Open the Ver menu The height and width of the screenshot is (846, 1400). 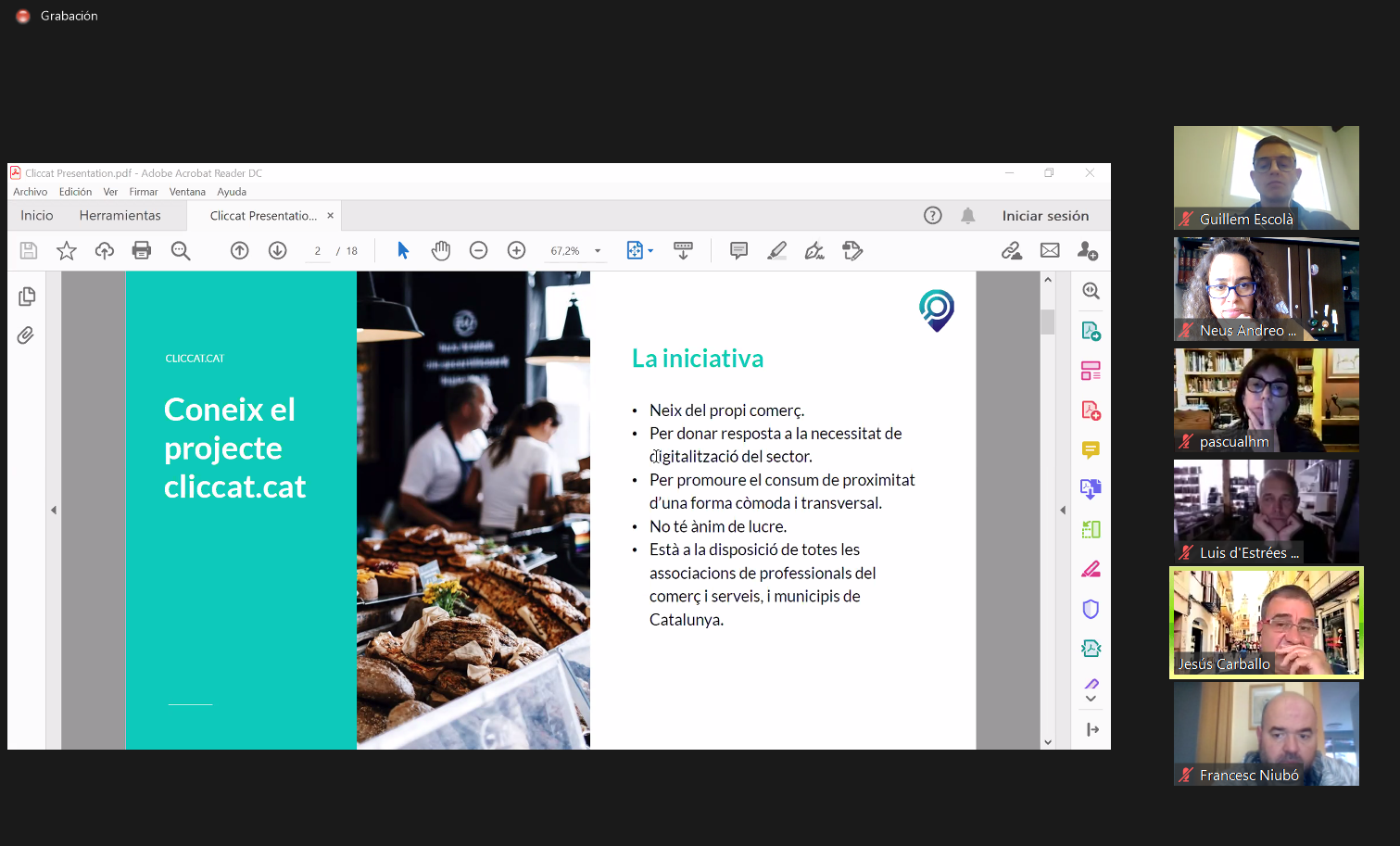pos(110,192)
